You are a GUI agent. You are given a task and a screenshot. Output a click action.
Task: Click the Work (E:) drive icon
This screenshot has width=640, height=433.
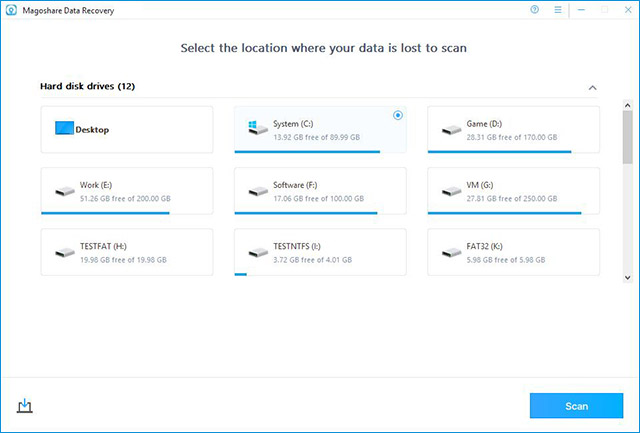(65, 191)
